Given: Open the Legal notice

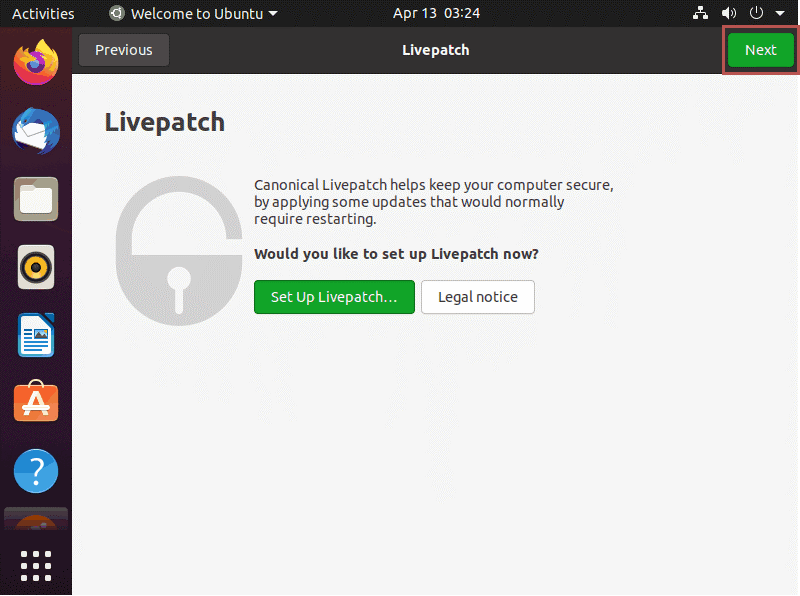Looking at the screenshot, I should click(x=478, y=297).
